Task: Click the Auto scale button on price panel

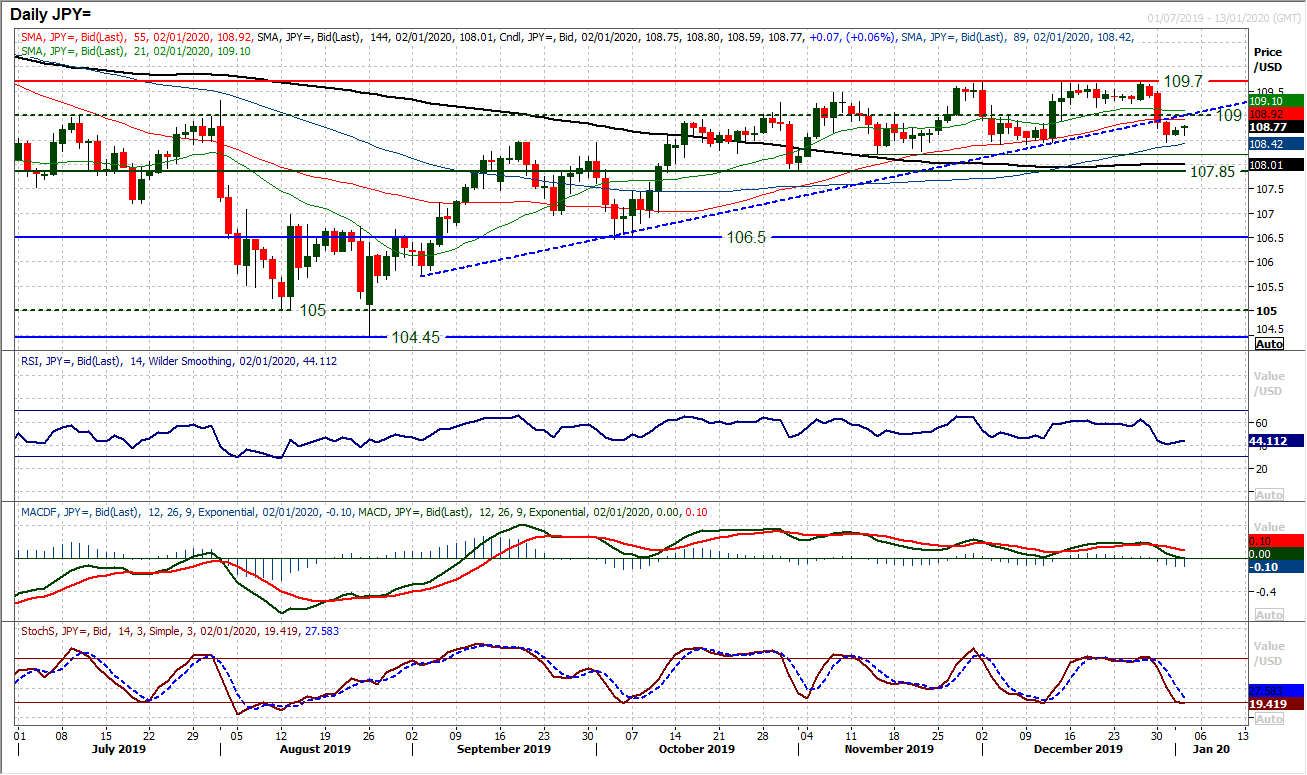Action: (x=1268, y=344)
